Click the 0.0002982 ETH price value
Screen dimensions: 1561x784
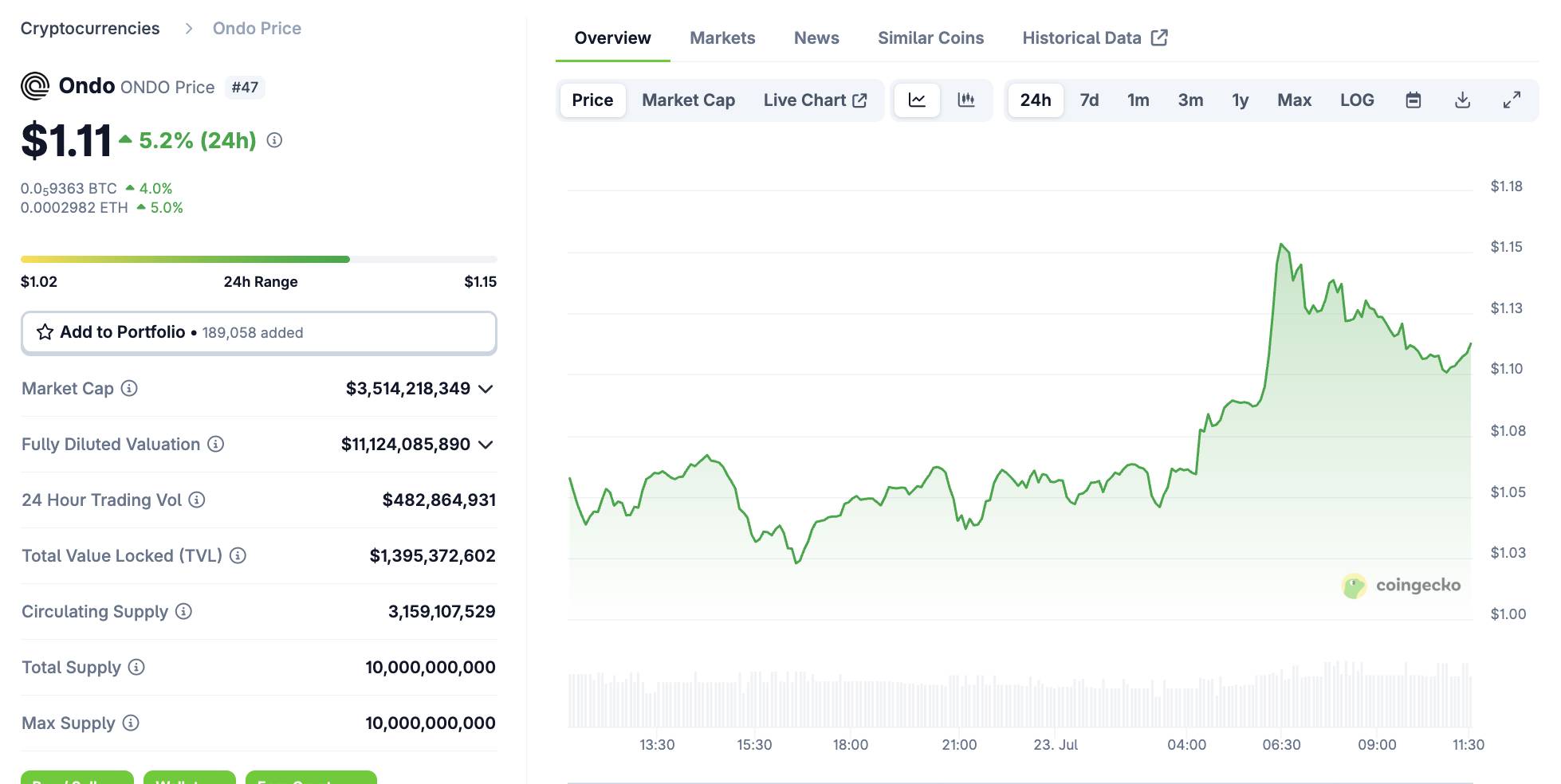click(x=74, y=208)
